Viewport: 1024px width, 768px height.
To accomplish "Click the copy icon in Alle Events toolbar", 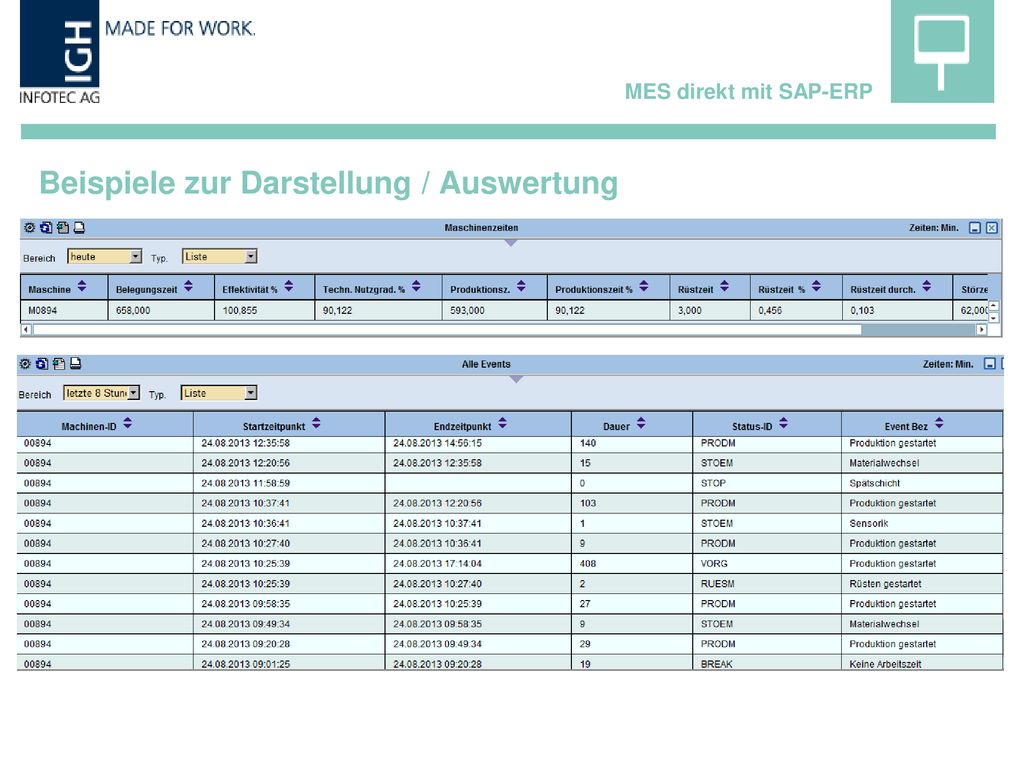I will [42, 364].
